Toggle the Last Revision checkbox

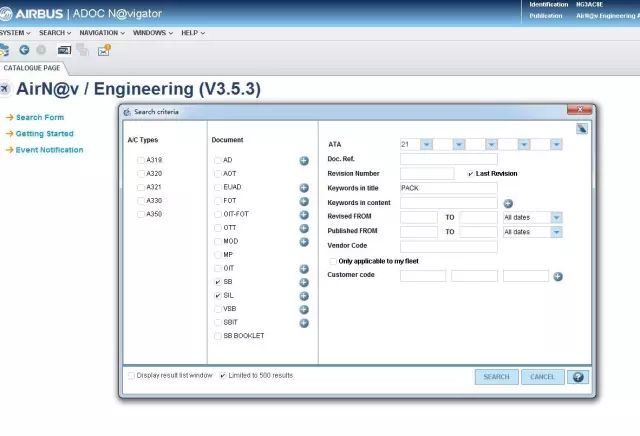[470, 174]
